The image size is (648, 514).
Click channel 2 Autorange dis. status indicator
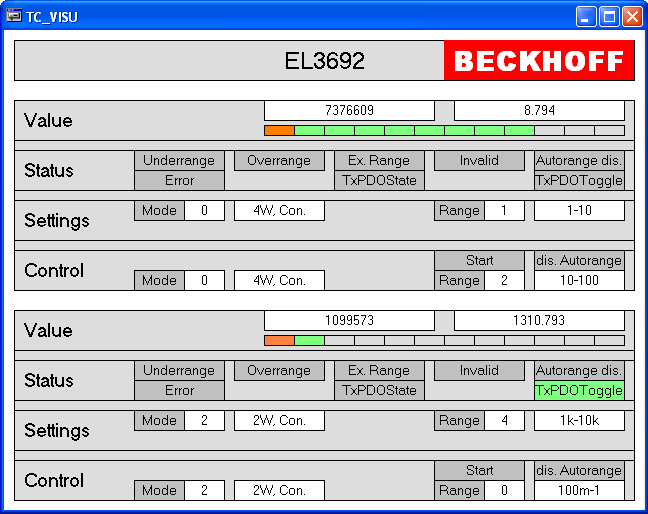pyautogui.click(x=579, y=370)
